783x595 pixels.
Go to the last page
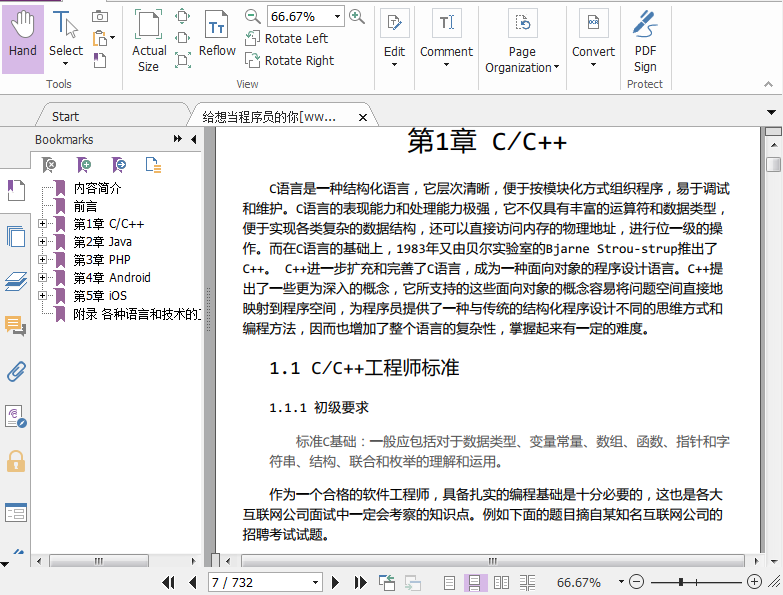coord(360,582)
